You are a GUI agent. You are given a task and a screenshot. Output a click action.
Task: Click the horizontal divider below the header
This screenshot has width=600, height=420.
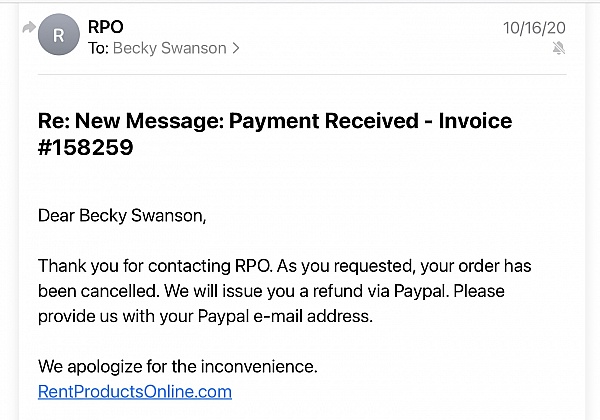point(302,75)
